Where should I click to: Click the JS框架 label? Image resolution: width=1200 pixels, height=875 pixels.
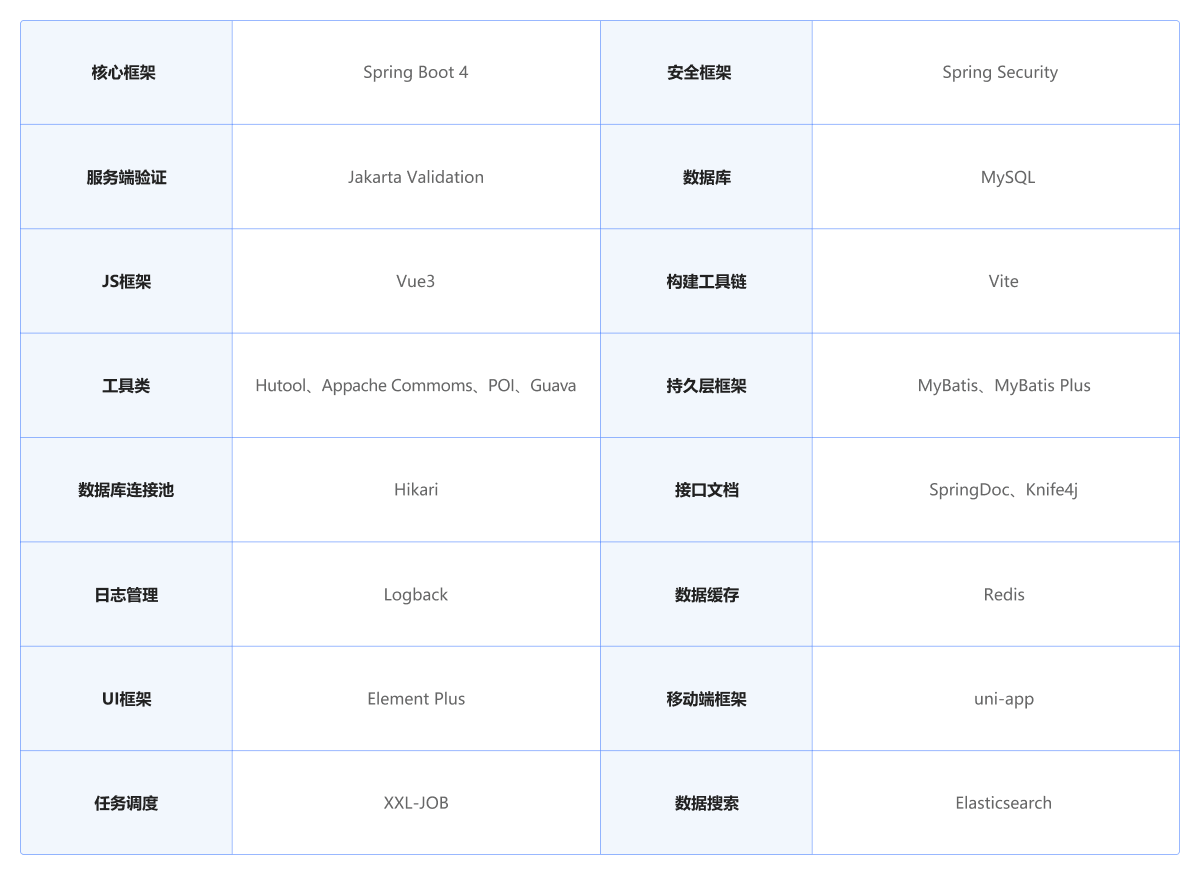coord(126,281)
